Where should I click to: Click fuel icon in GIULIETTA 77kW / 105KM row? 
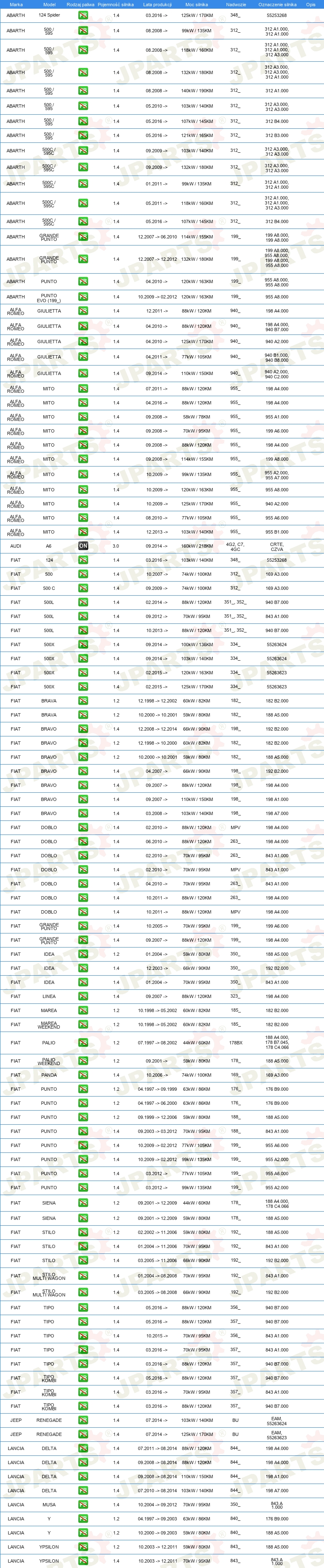pyautogui.click(x=83, y=357)
